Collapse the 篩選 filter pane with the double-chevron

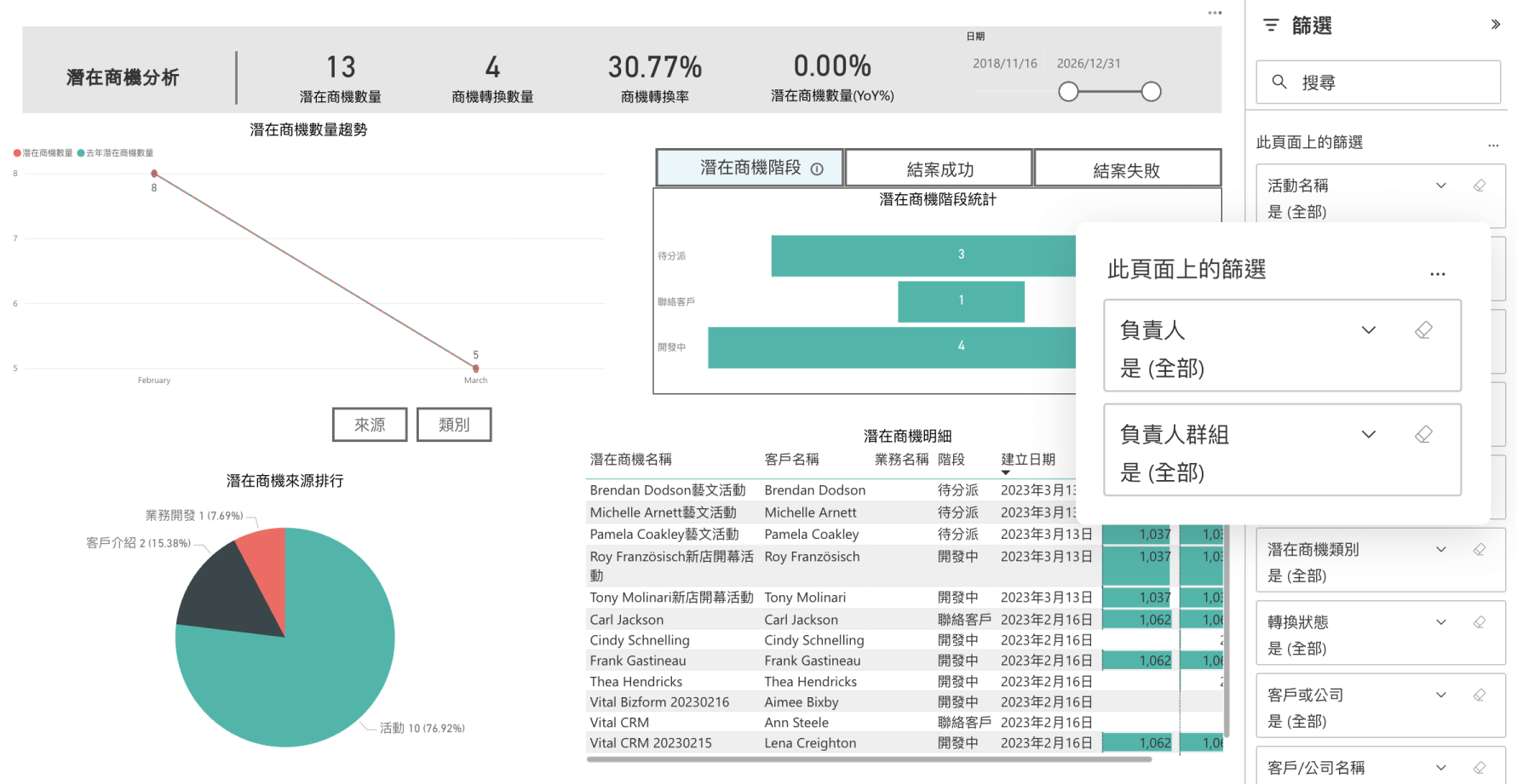coord(1495,25)
